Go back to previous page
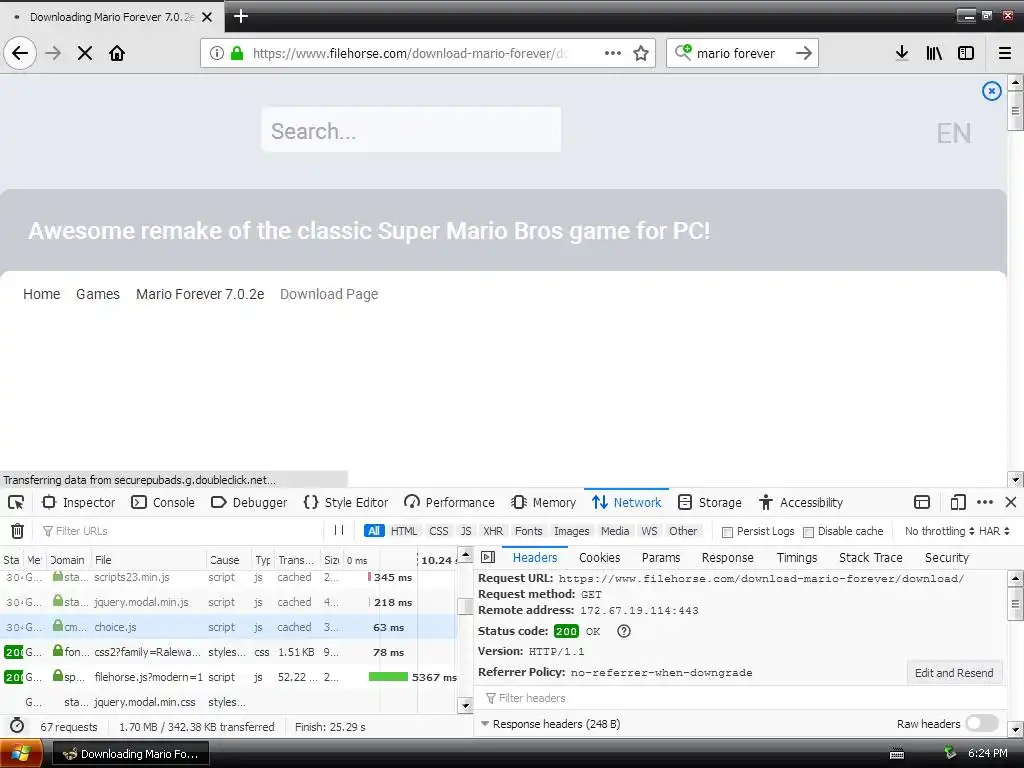 pos(20,53)
